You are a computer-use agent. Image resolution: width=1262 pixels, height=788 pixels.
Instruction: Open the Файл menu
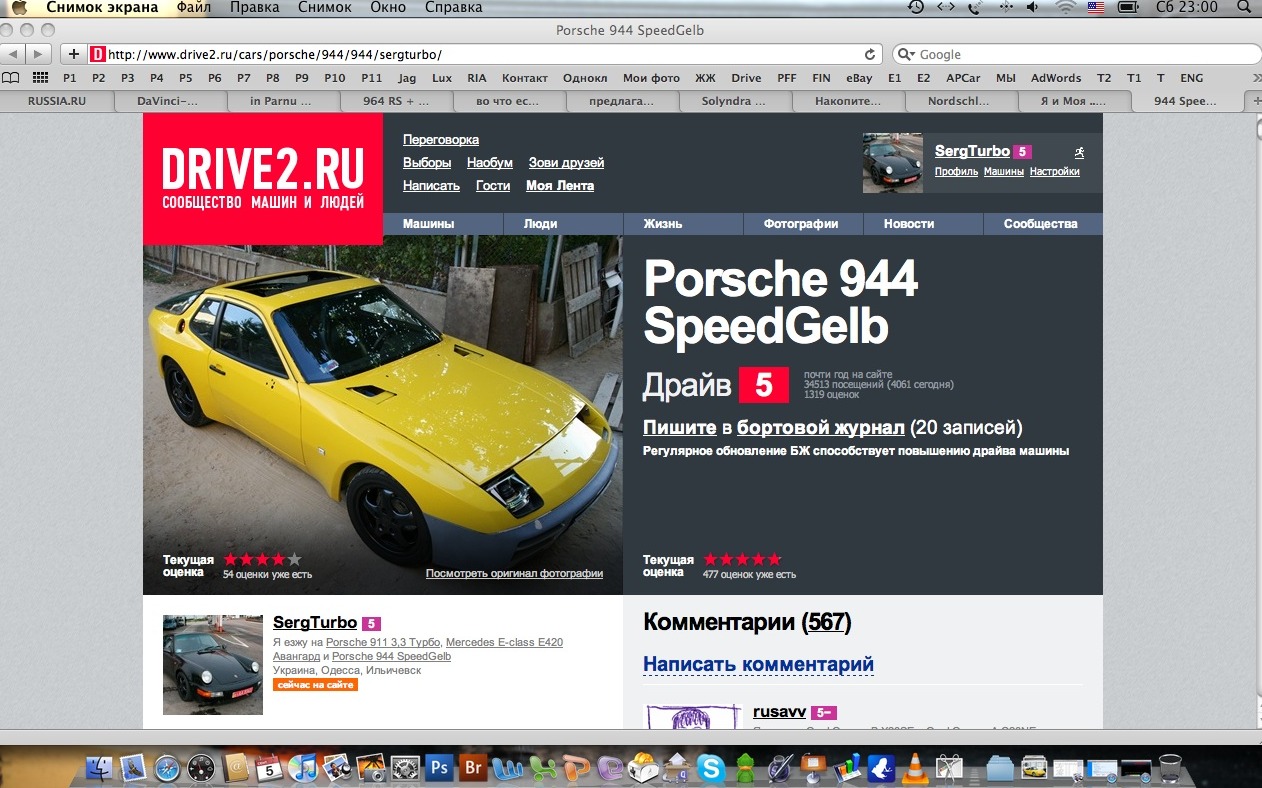193,7
